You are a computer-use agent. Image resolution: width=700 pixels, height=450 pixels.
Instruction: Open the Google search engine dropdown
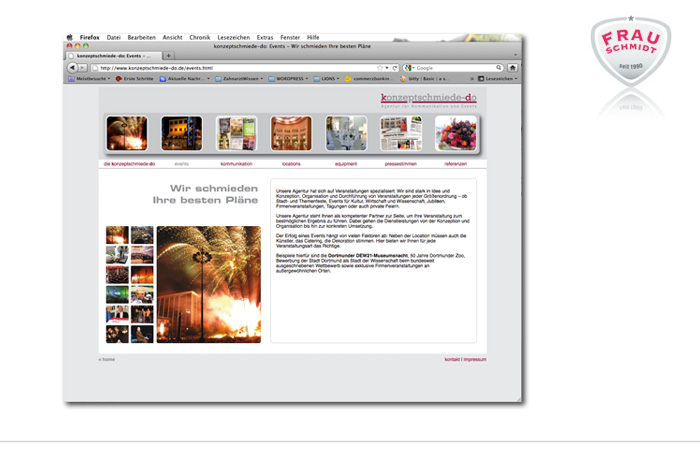point(409,68)
